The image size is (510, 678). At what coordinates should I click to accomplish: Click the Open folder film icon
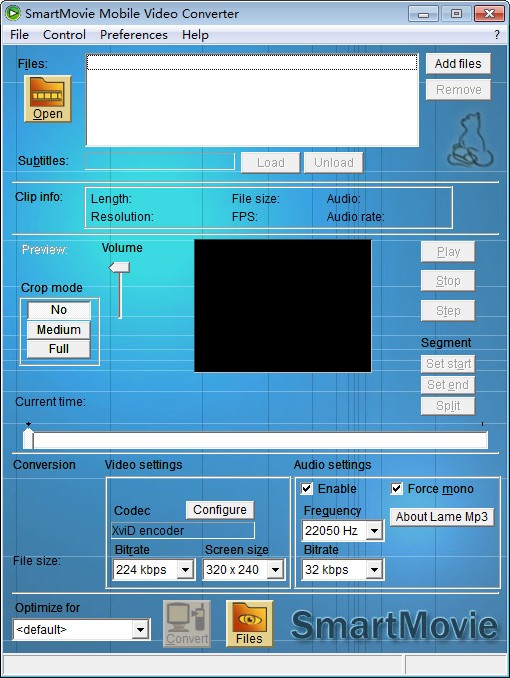click(x=47, y=99)
